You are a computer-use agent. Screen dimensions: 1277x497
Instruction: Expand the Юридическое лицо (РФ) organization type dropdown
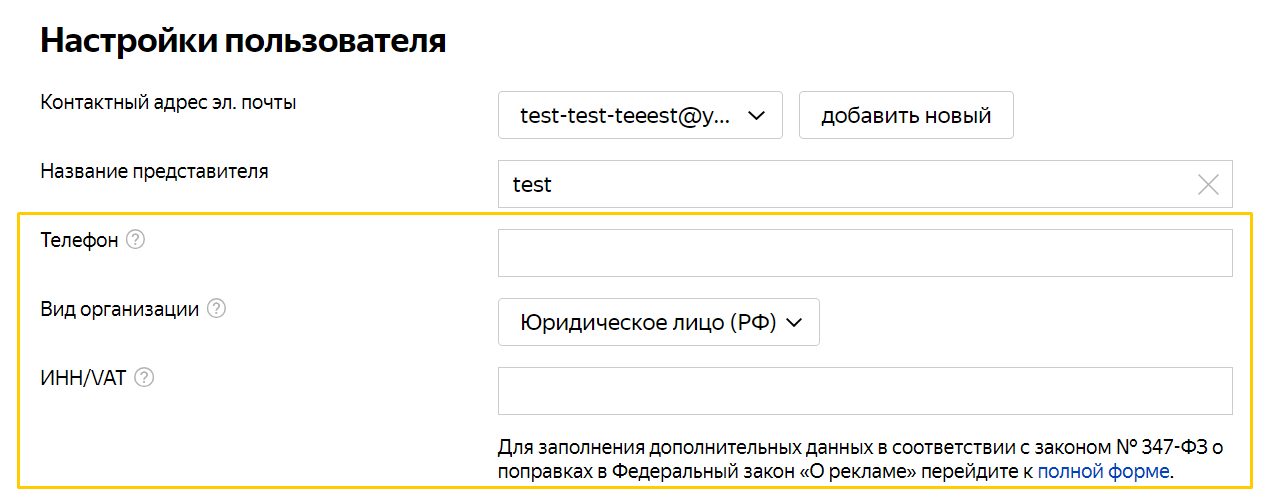tap(659, 322)
